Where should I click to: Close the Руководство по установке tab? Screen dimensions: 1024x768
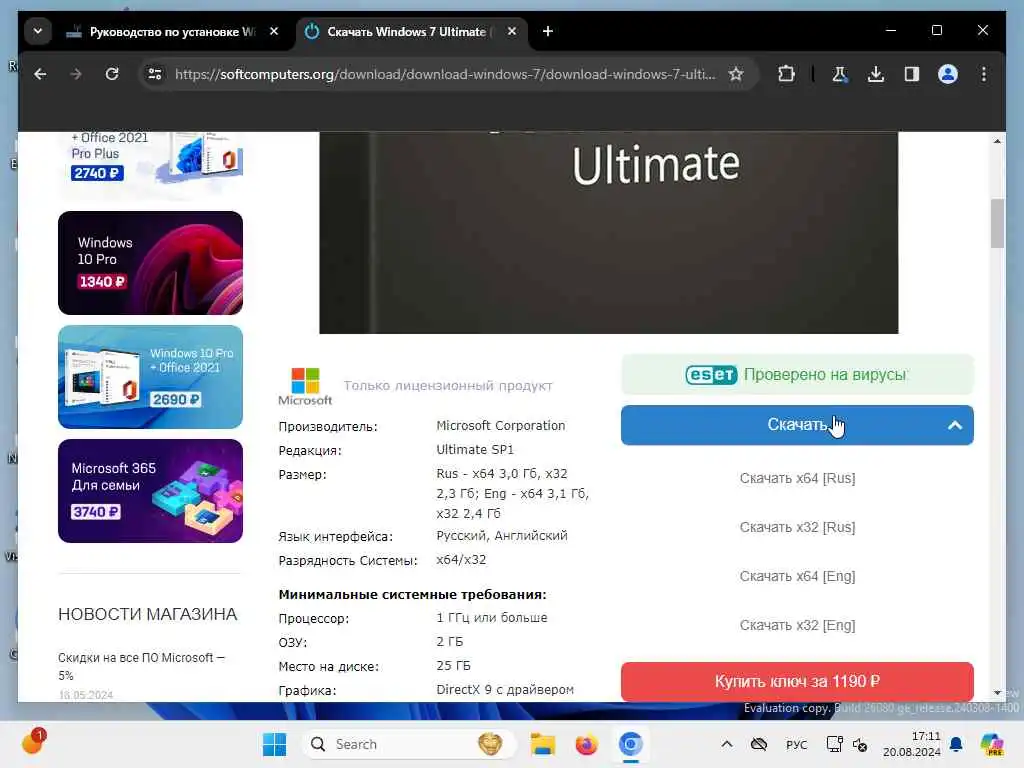(x=274, y=31)
